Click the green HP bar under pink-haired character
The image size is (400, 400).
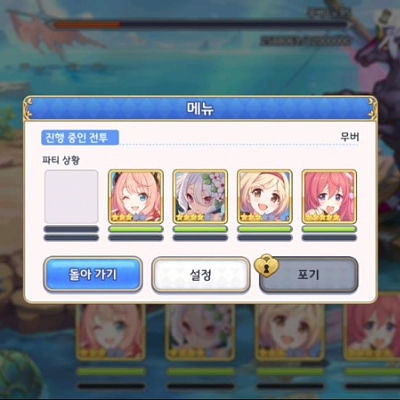point(136,229)
